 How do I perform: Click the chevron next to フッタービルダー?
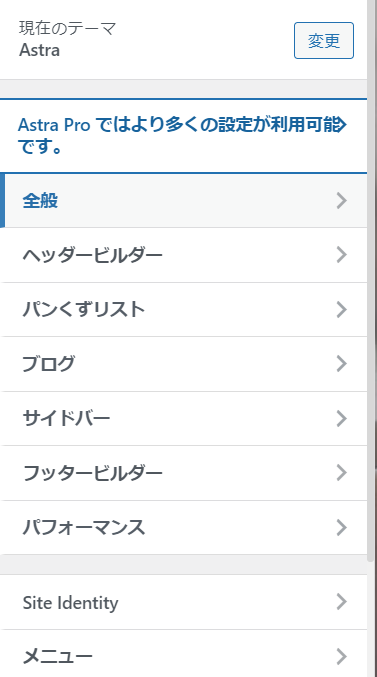point(341,473)
